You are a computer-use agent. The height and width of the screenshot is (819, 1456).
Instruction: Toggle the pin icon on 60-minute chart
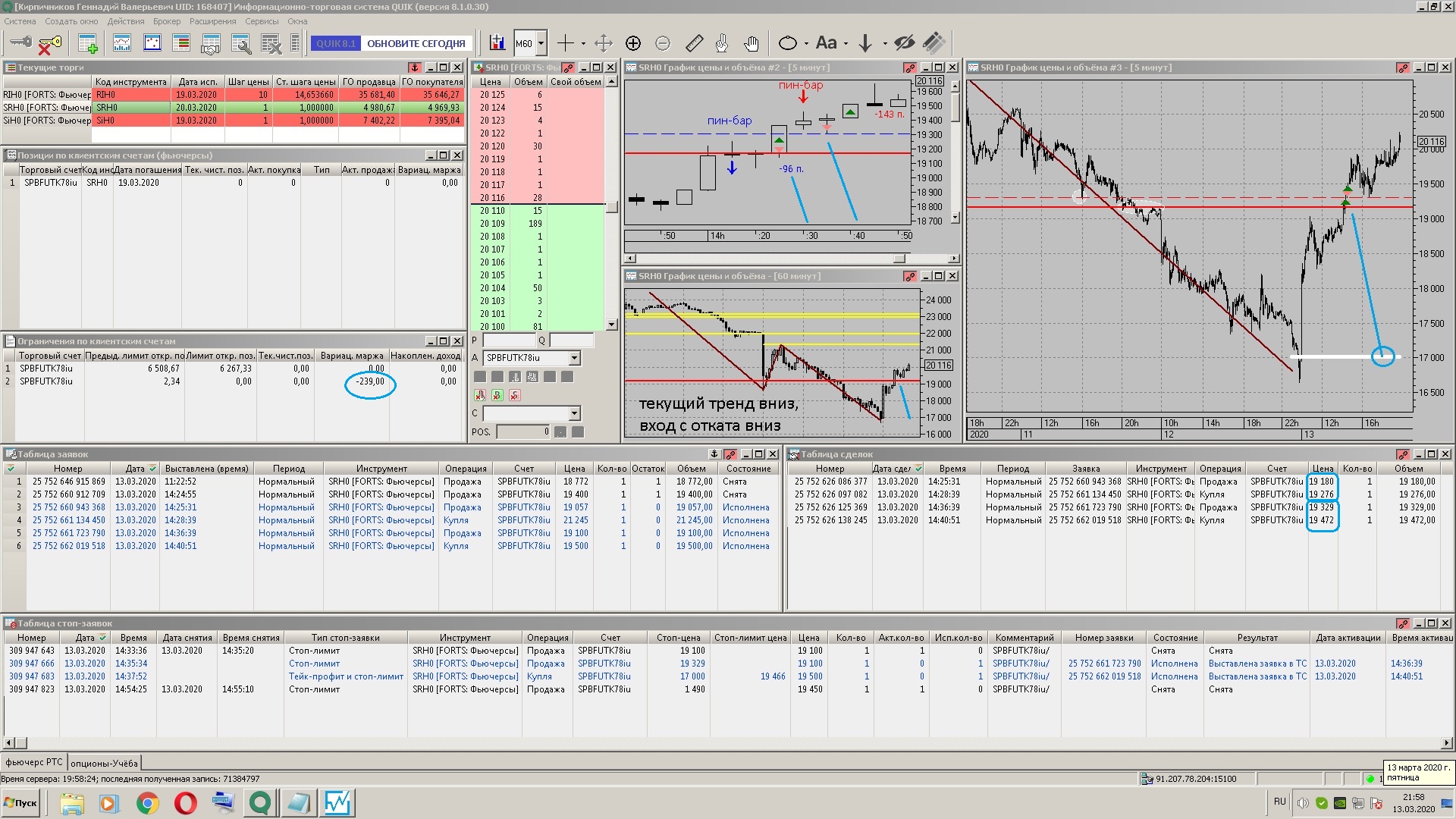910,276
